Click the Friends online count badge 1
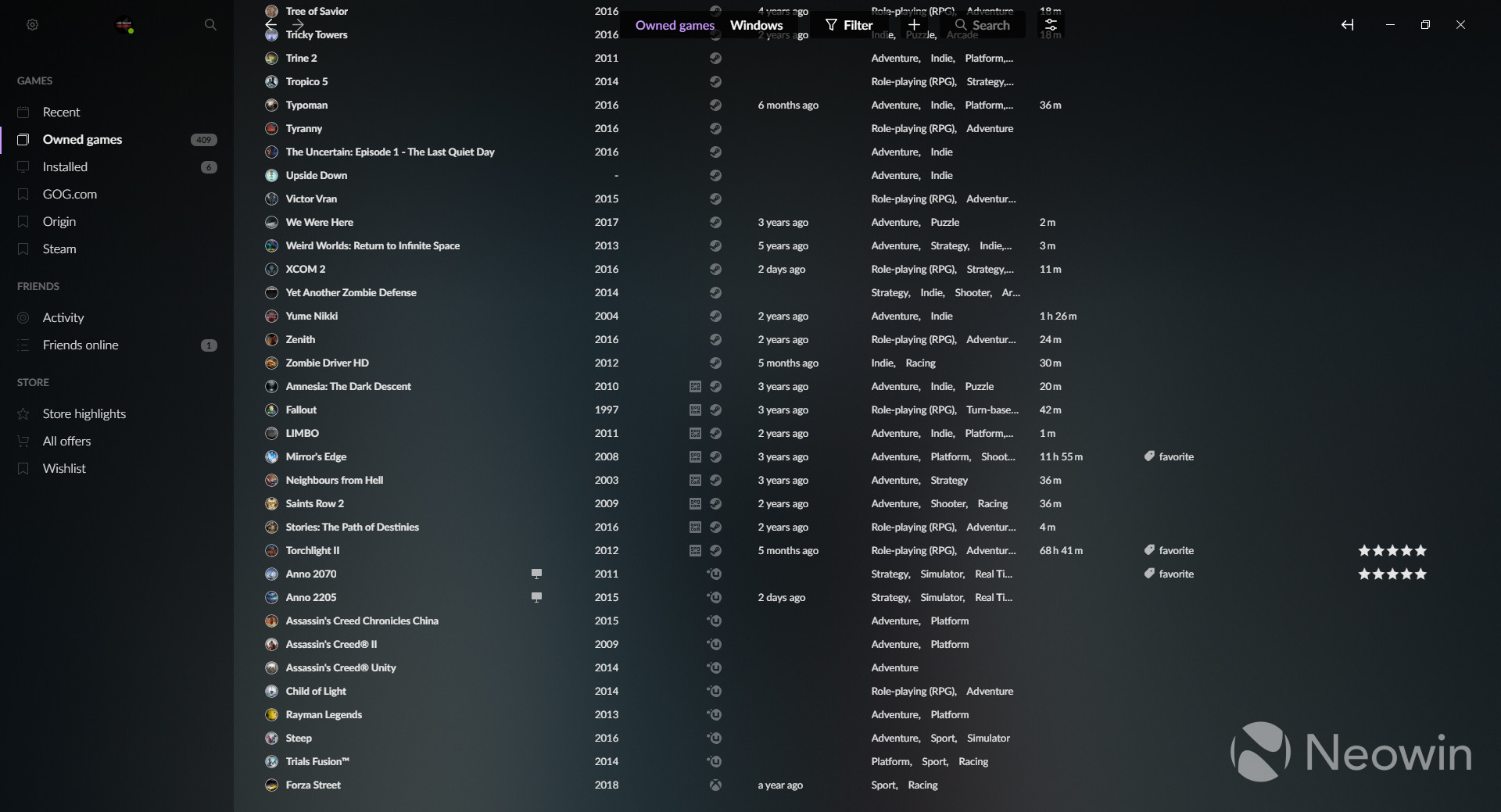The width and height of the screenshot is (1501, 812). coord(209,345)
